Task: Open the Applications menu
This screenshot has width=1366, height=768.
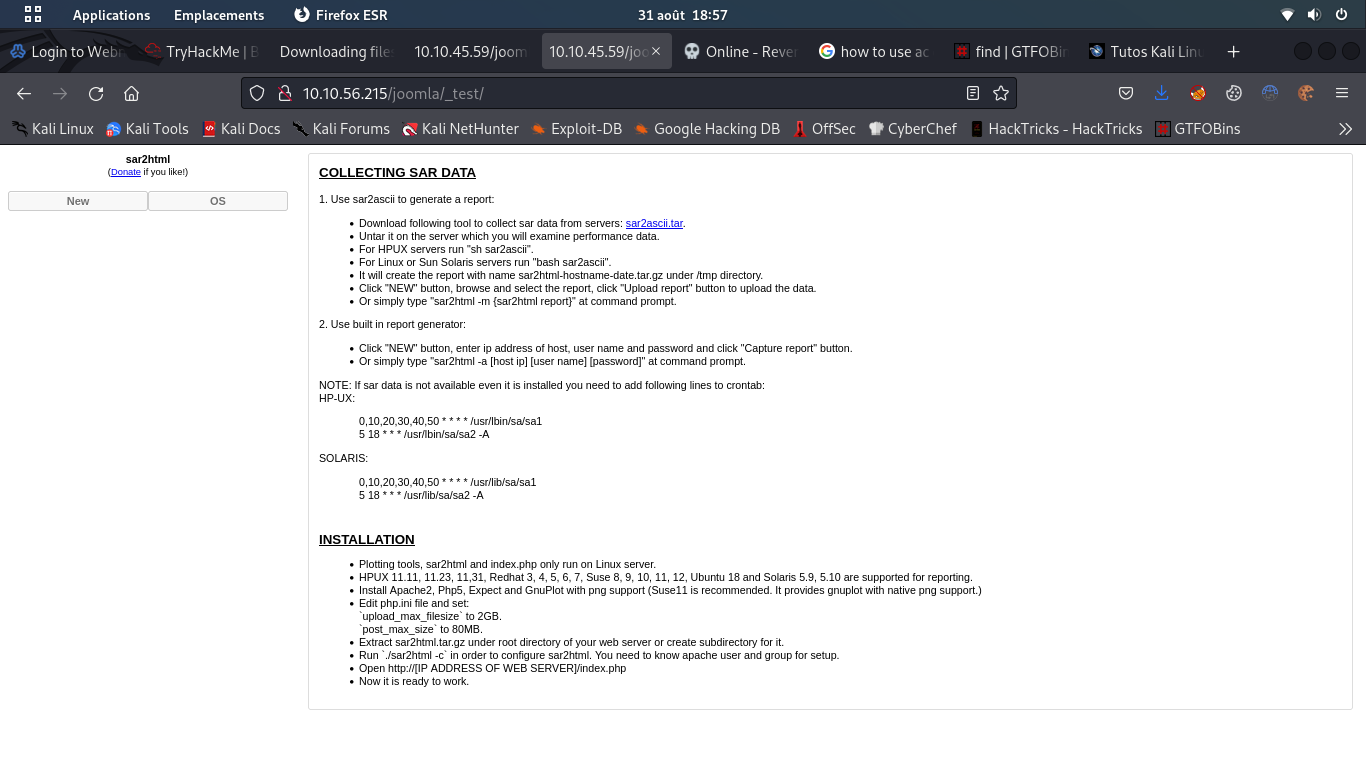Action: [111, 15]
